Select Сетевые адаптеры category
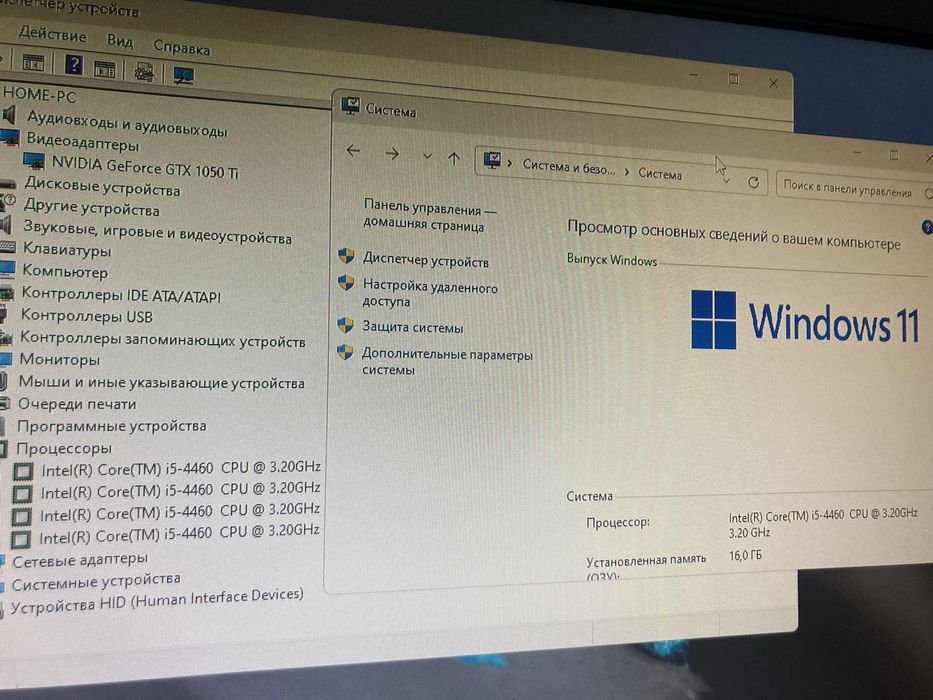Viewport: 933px width, 700px height. (80, 560)
